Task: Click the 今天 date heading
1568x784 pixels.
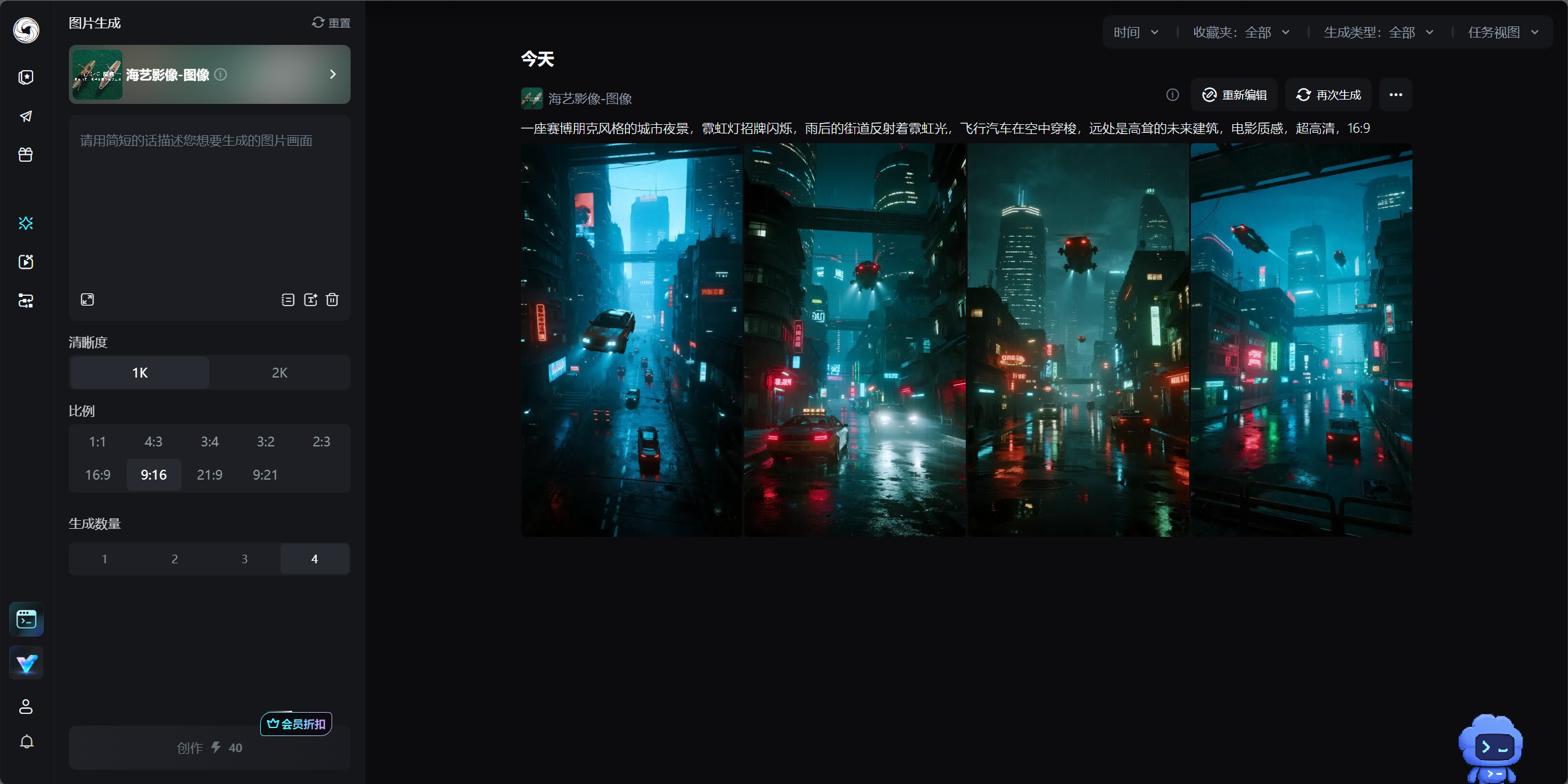Action: point(538,59)
